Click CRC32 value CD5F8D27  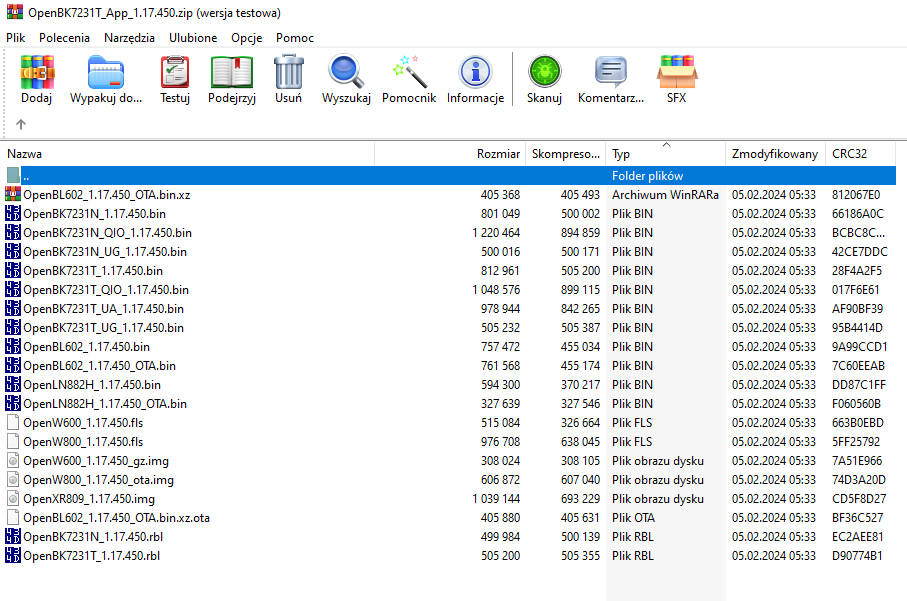point(859,499)
